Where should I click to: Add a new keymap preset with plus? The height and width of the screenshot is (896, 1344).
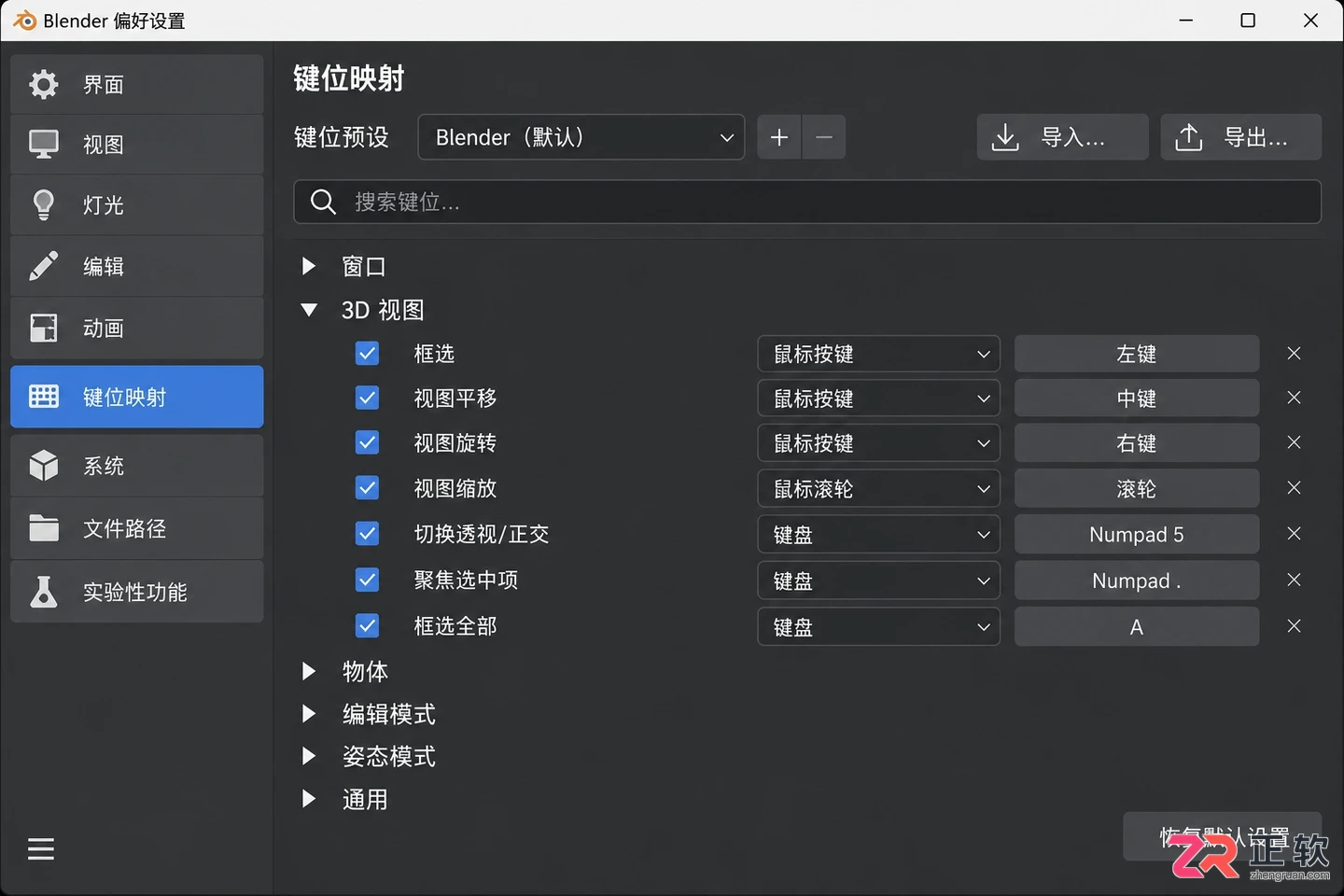point(779,137)
